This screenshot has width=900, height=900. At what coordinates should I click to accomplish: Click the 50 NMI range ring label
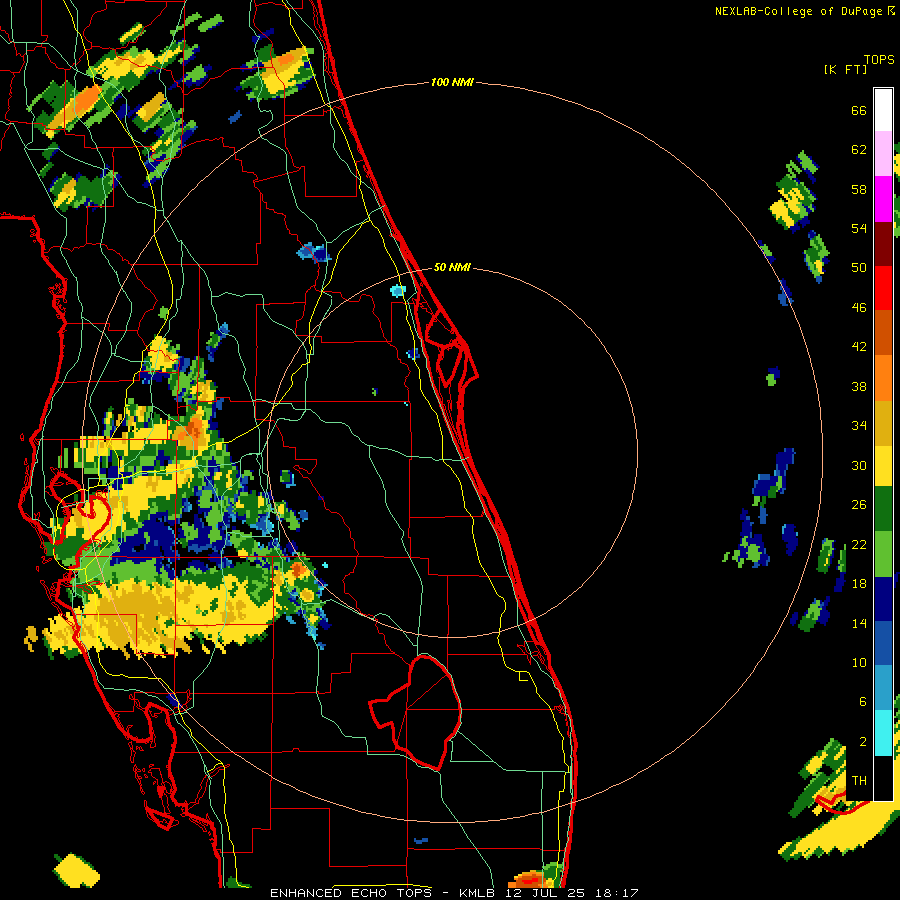pyautogui.click(x=452, y=267)
